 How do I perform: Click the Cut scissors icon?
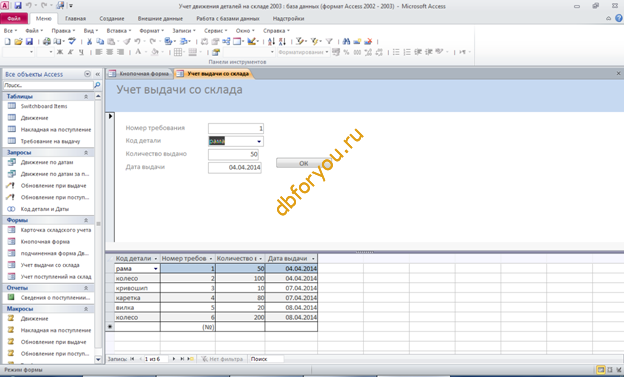point(90,41)
